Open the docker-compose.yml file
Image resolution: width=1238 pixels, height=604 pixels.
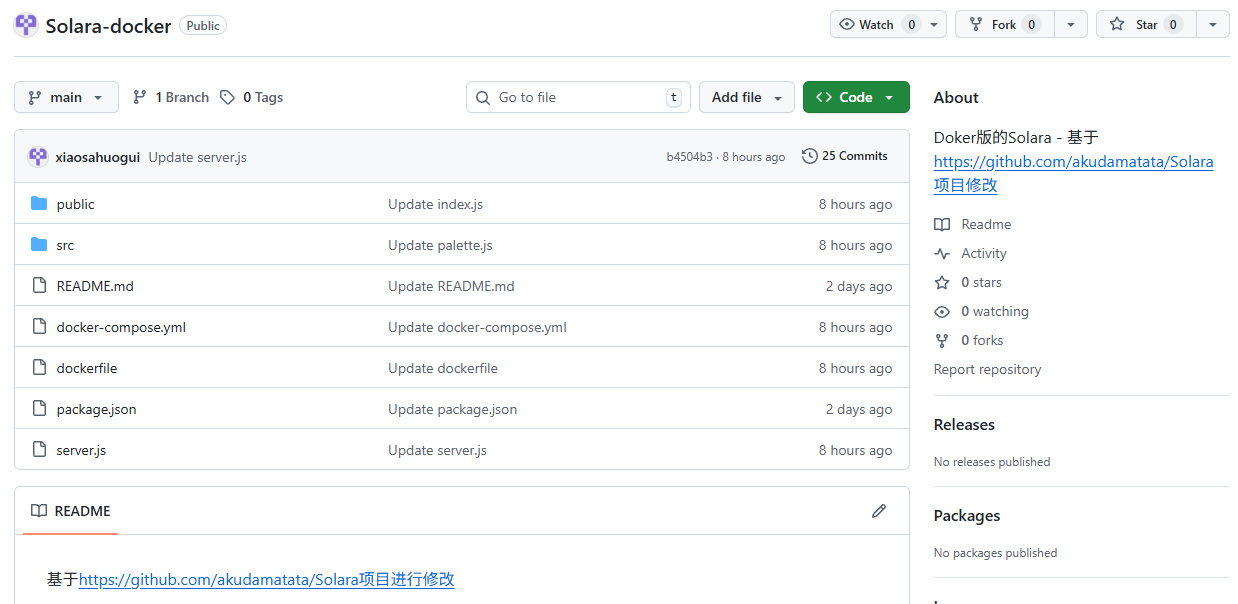[121, 327]
